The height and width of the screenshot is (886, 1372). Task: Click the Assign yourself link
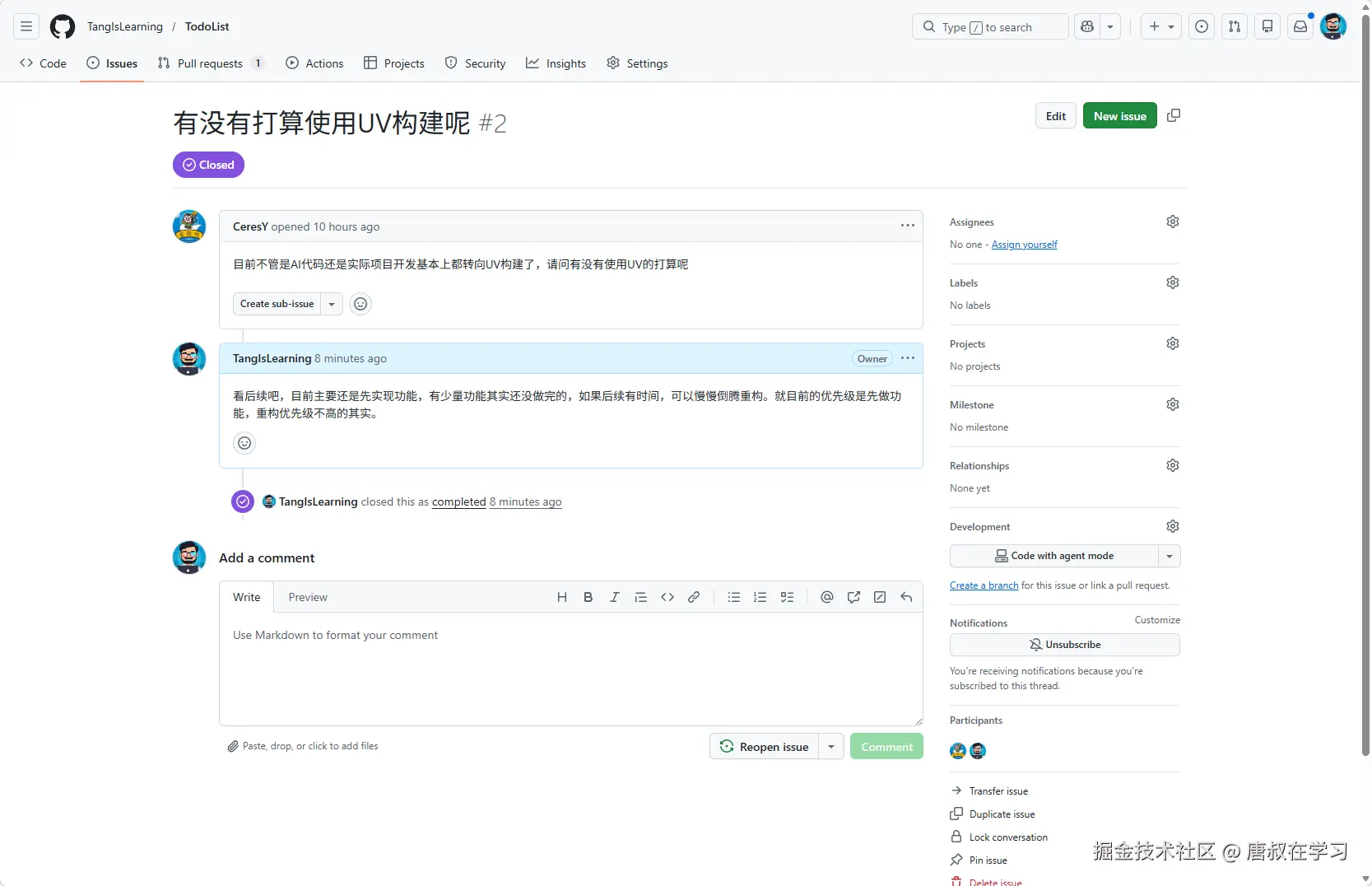tap(1024, 245)
